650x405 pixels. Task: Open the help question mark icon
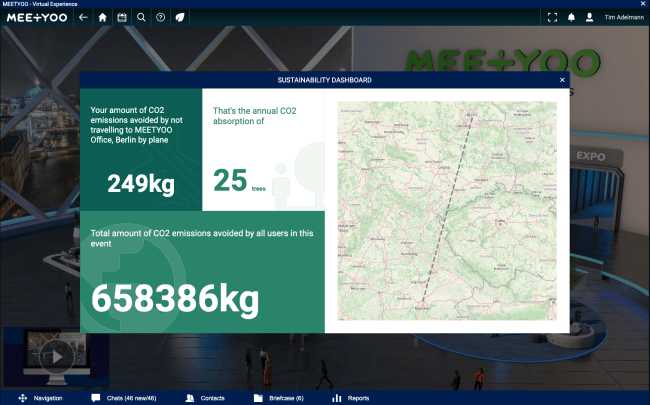coord(160,17)
